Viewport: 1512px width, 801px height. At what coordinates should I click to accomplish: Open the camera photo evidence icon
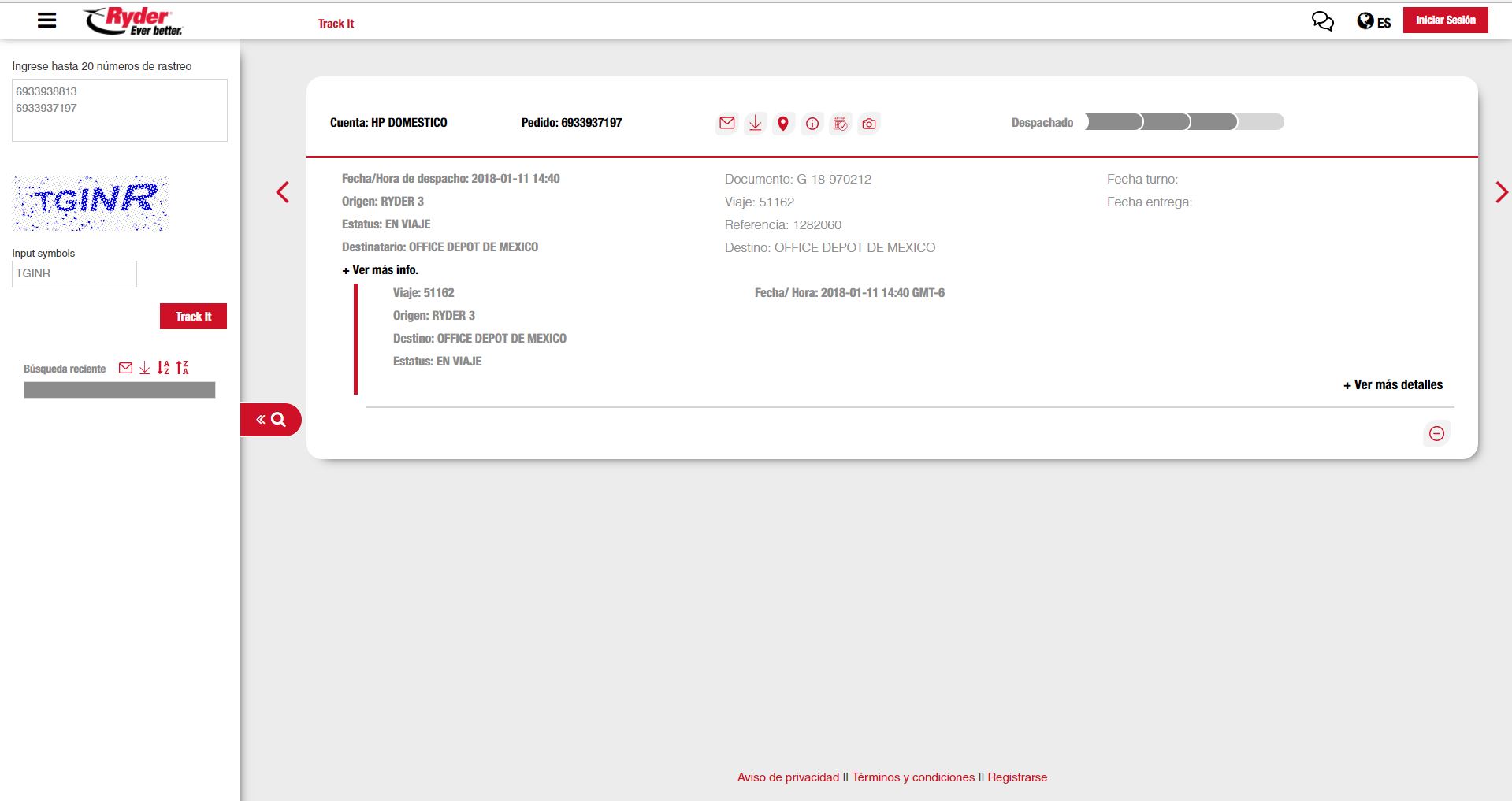[x=868, y=124]
